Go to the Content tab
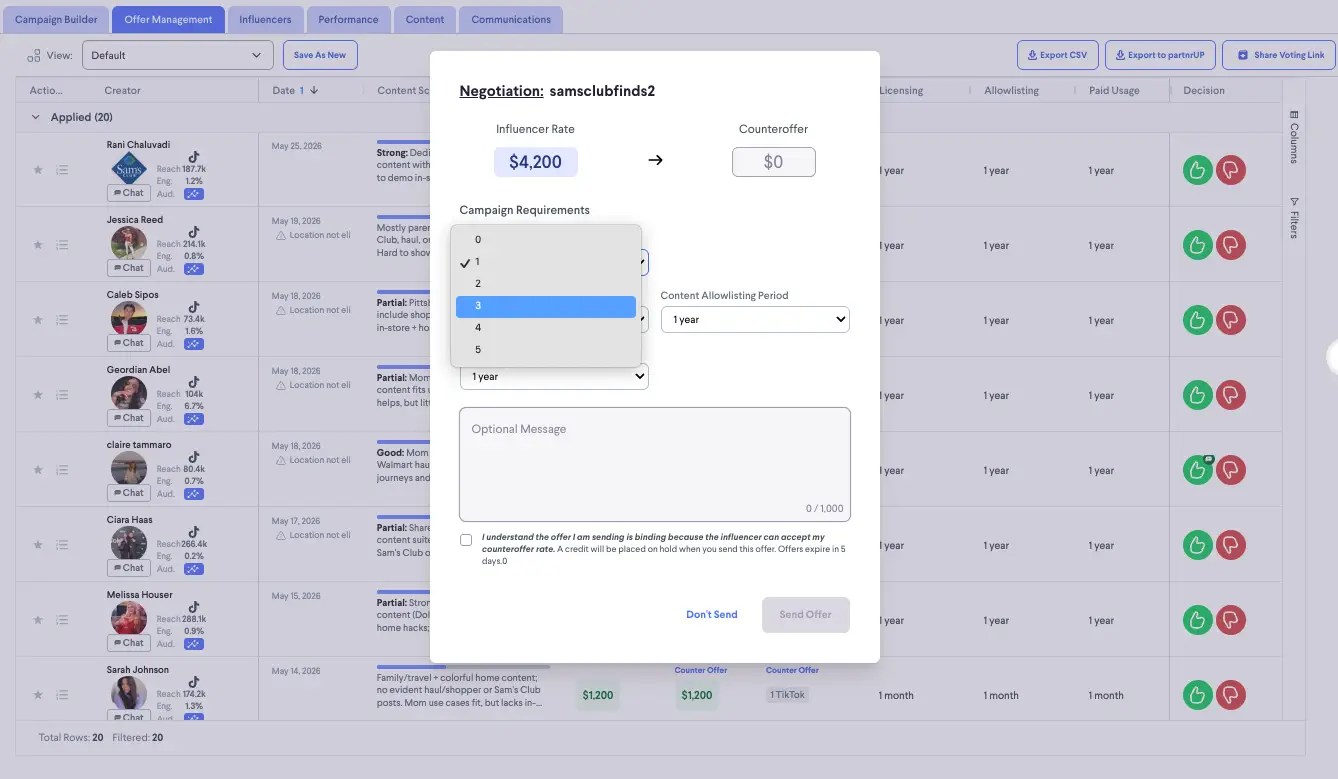Screen dimensions: 1338x779 pos(425,19)
